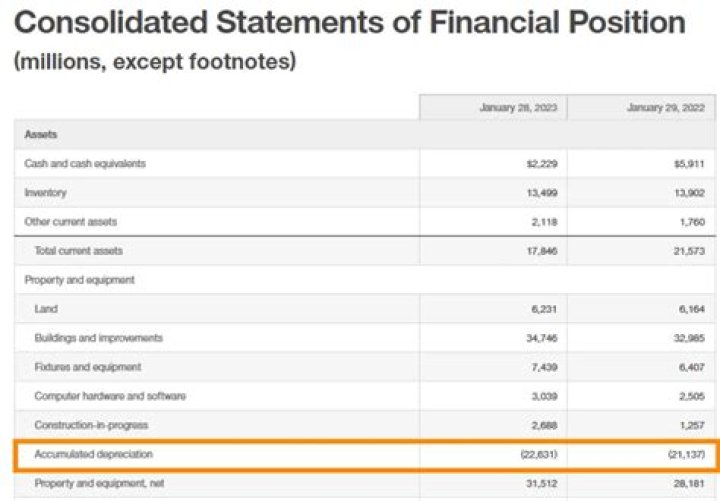Screen dimensions: 720x501
Task: Select the Fixtures and equipment label
Action: coord(88,367)
